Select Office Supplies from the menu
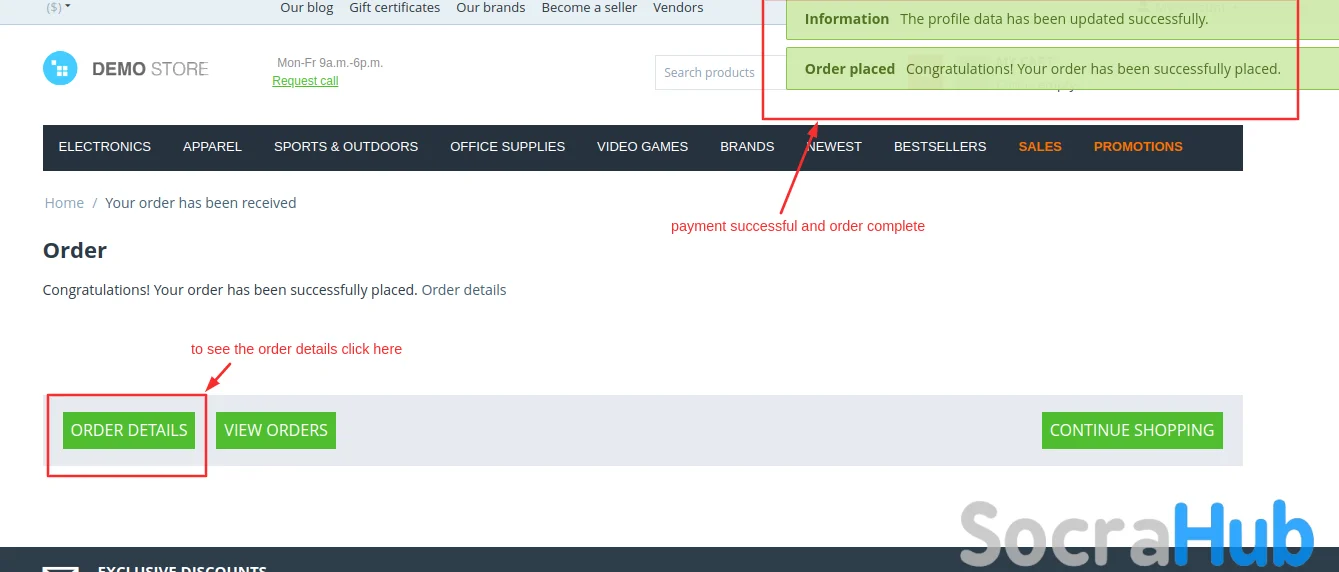This screenshot has height=572, width=1339. click(507, 147)
